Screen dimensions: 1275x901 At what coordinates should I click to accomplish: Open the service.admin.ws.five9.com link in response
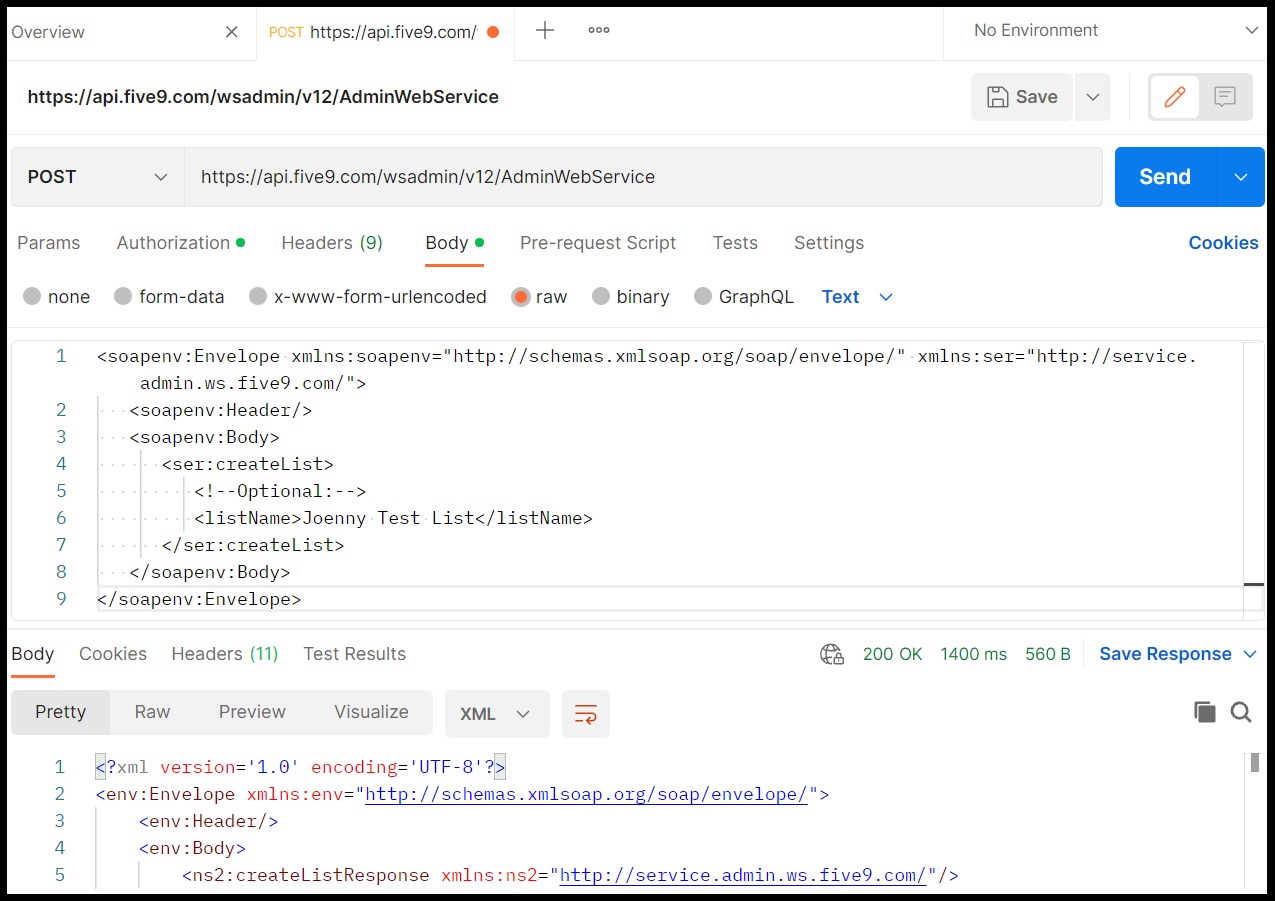[743, 876]
